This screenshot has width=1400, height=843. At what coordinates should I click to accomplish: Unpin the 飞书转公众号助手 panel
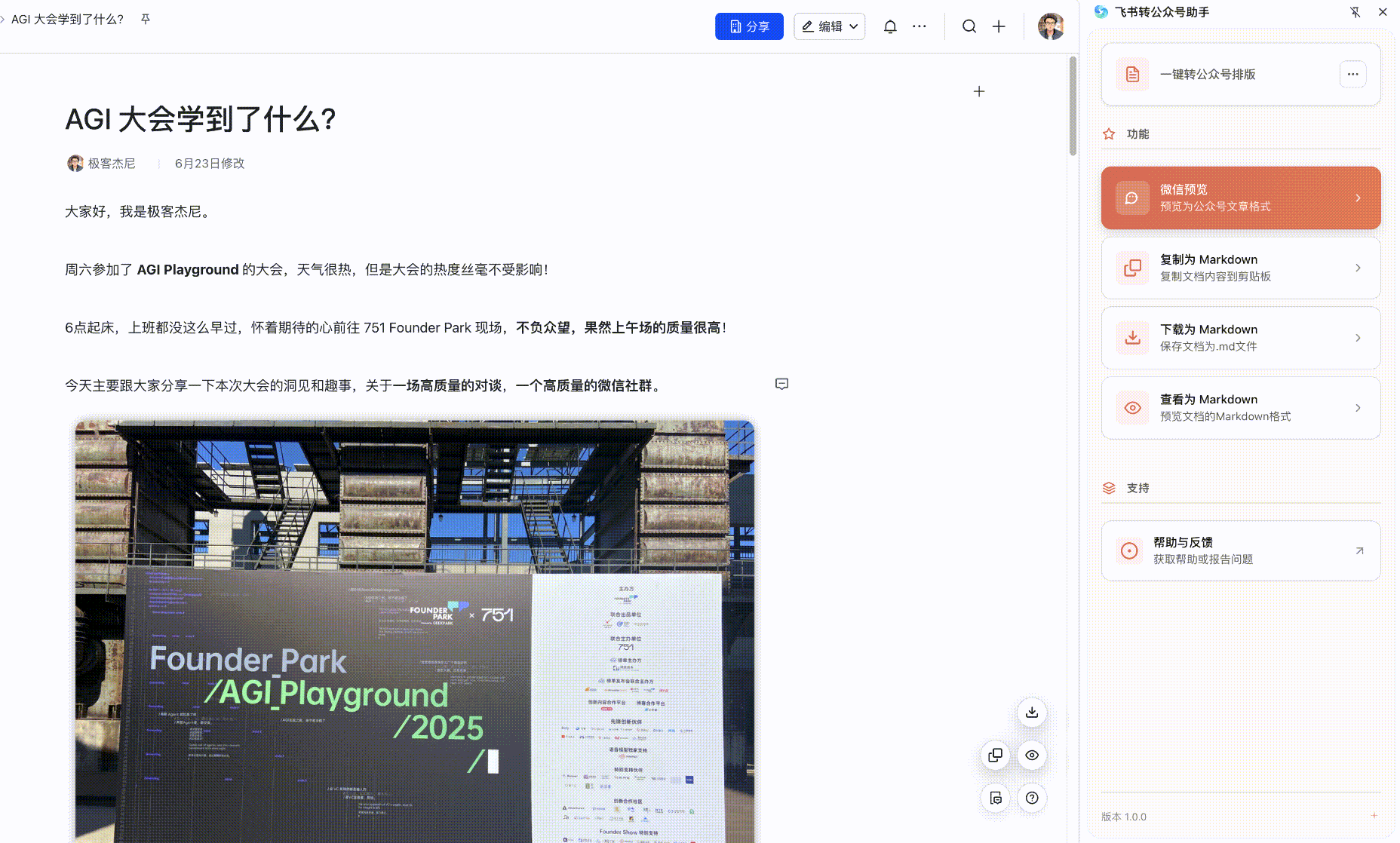[1355, 12]
